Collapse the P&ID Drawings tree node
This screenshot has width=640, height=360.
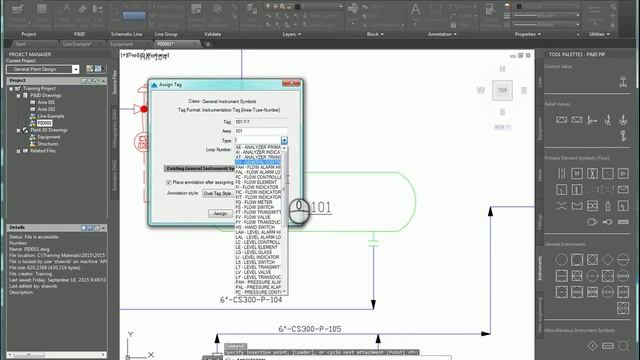coord(18,96)
